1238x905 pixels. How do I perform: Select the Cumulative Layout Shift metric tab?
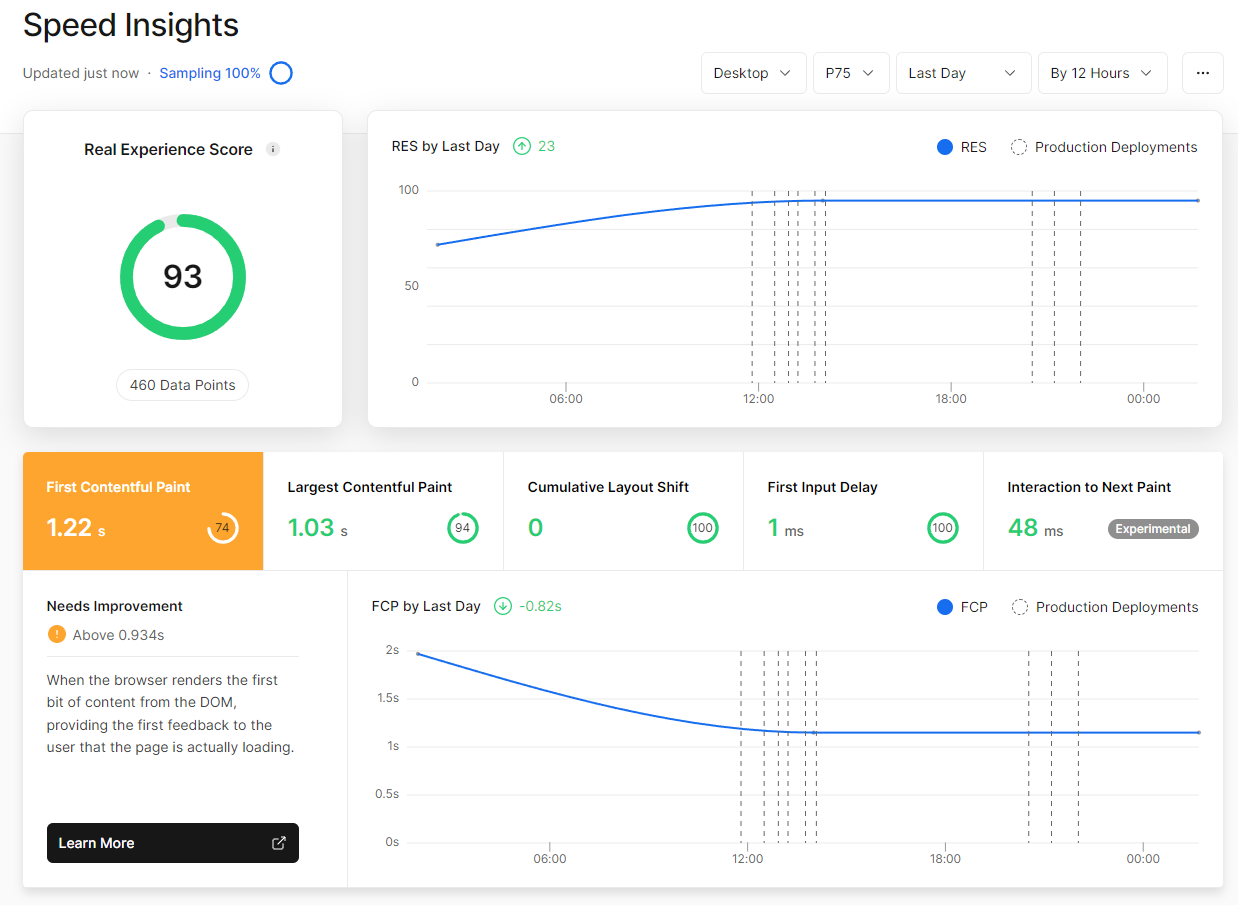(x=623, y=510)
